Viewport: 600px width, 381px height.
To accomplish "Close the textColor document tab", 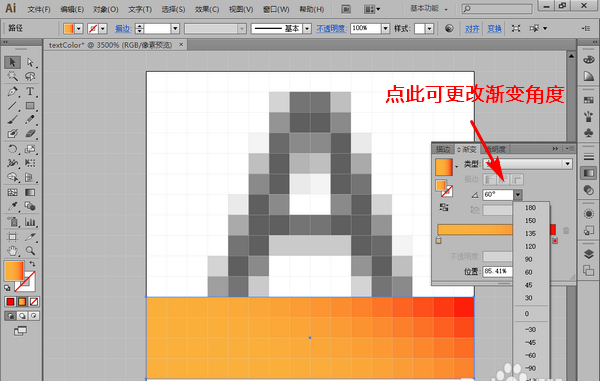I will click(x=181, y=45).
